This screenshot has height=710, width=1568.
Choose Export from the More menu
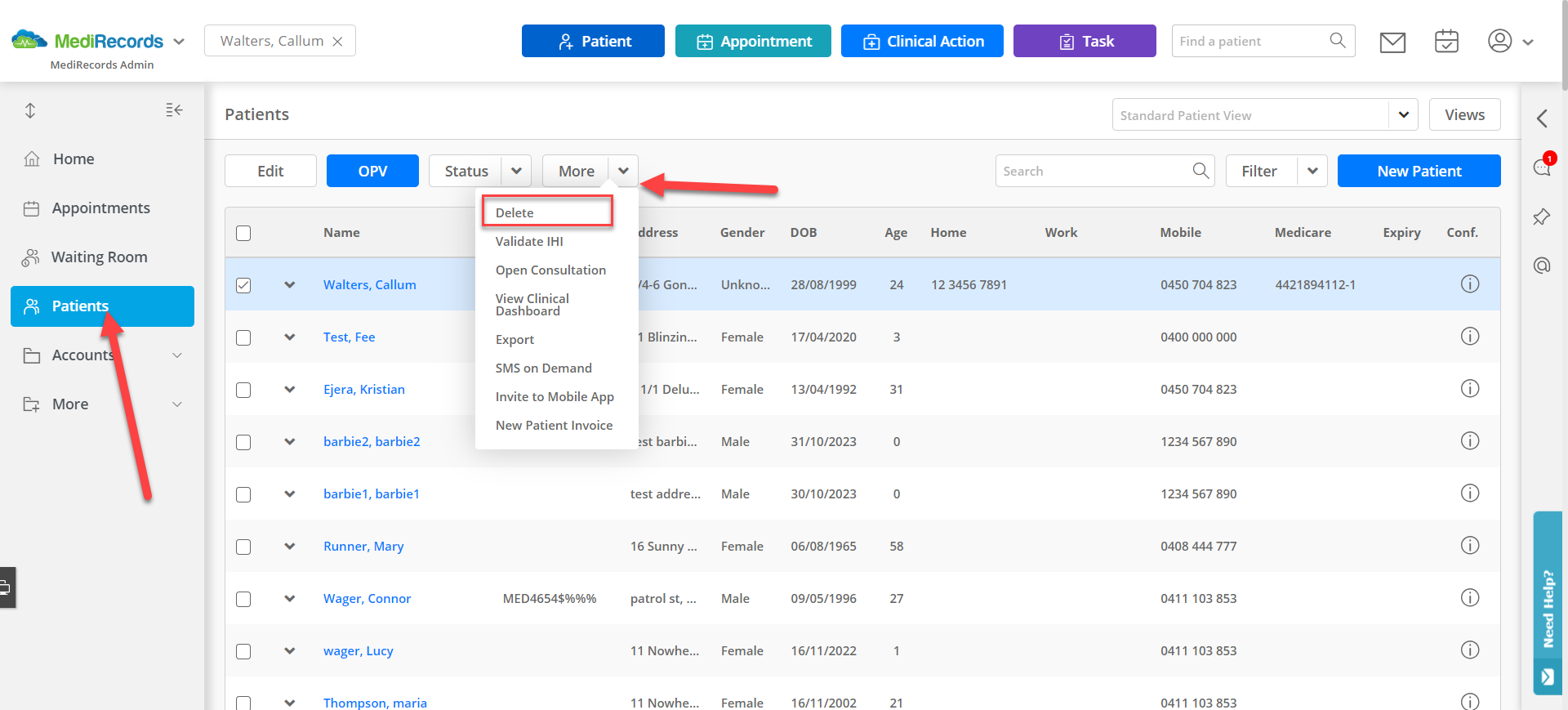514,339
